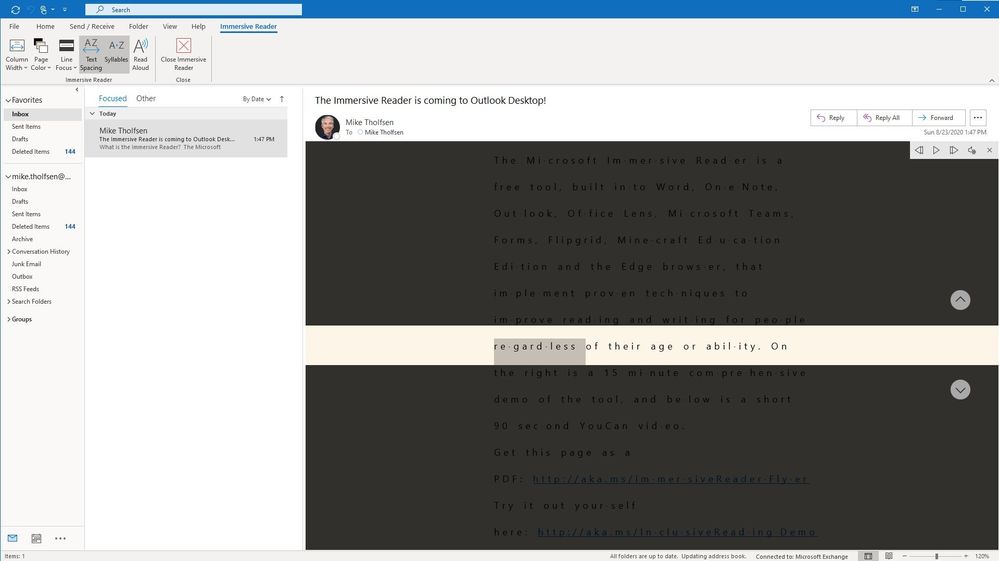Open the aka.ms ImmersiveReader Flyer link

tap(671, 479)
